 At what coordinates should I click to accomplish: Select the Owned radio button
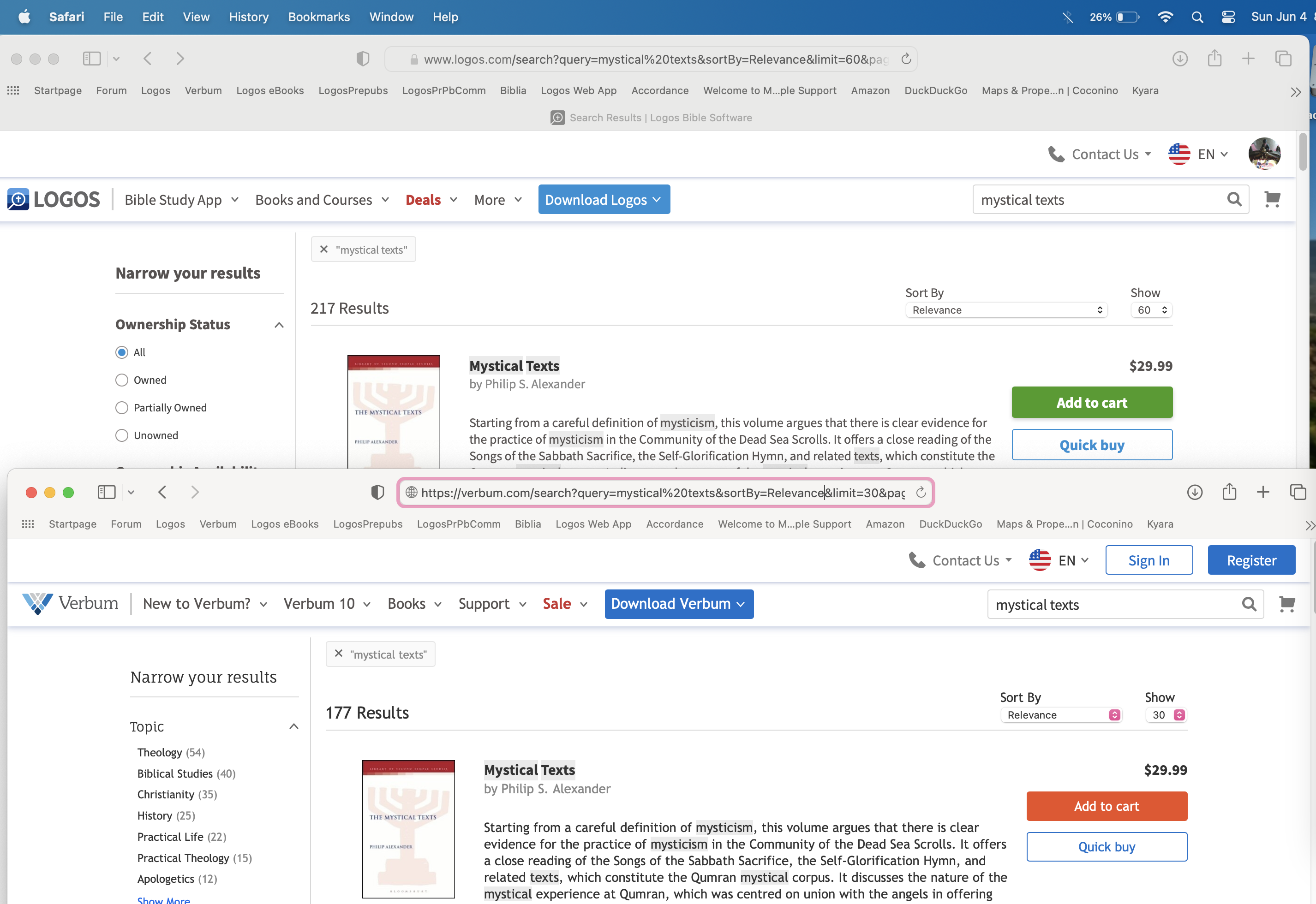pos(122,380)
